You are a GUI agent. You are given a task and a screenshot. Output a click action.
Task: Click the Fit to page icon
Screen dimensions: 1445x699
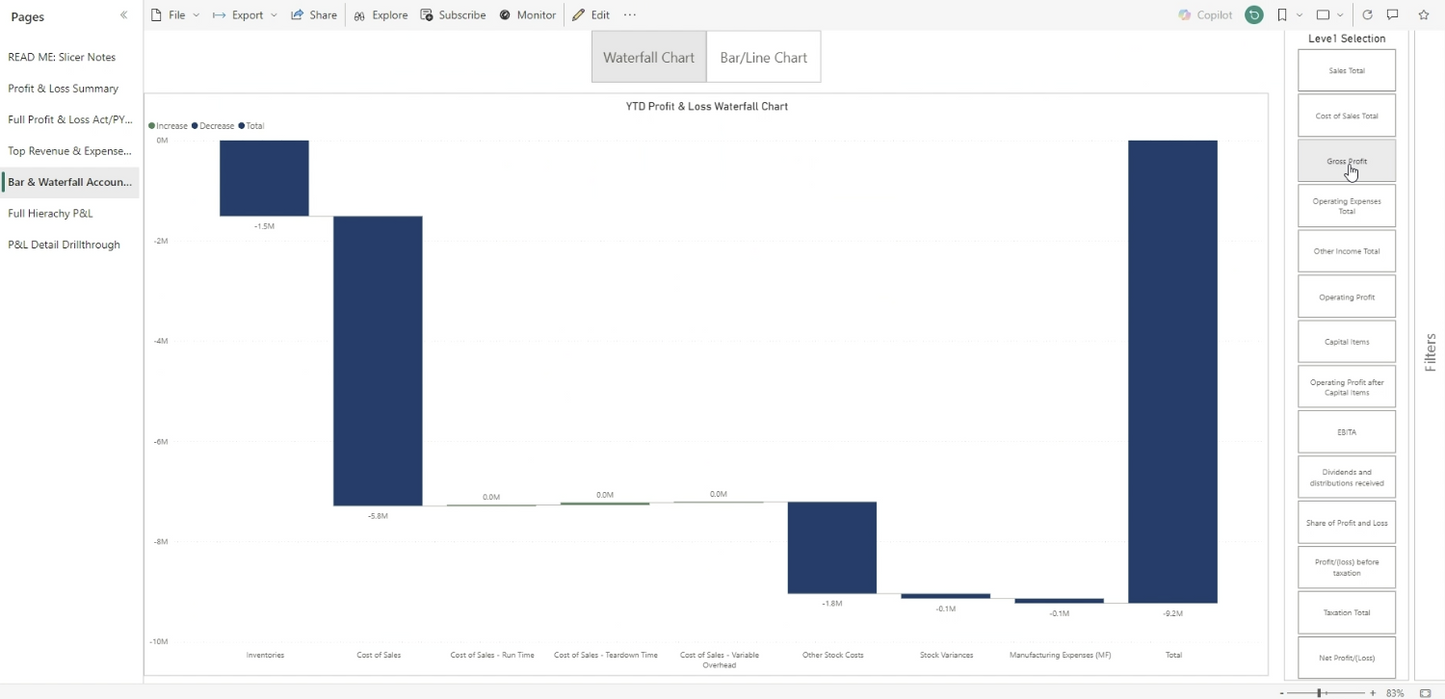pos(1426,692)
